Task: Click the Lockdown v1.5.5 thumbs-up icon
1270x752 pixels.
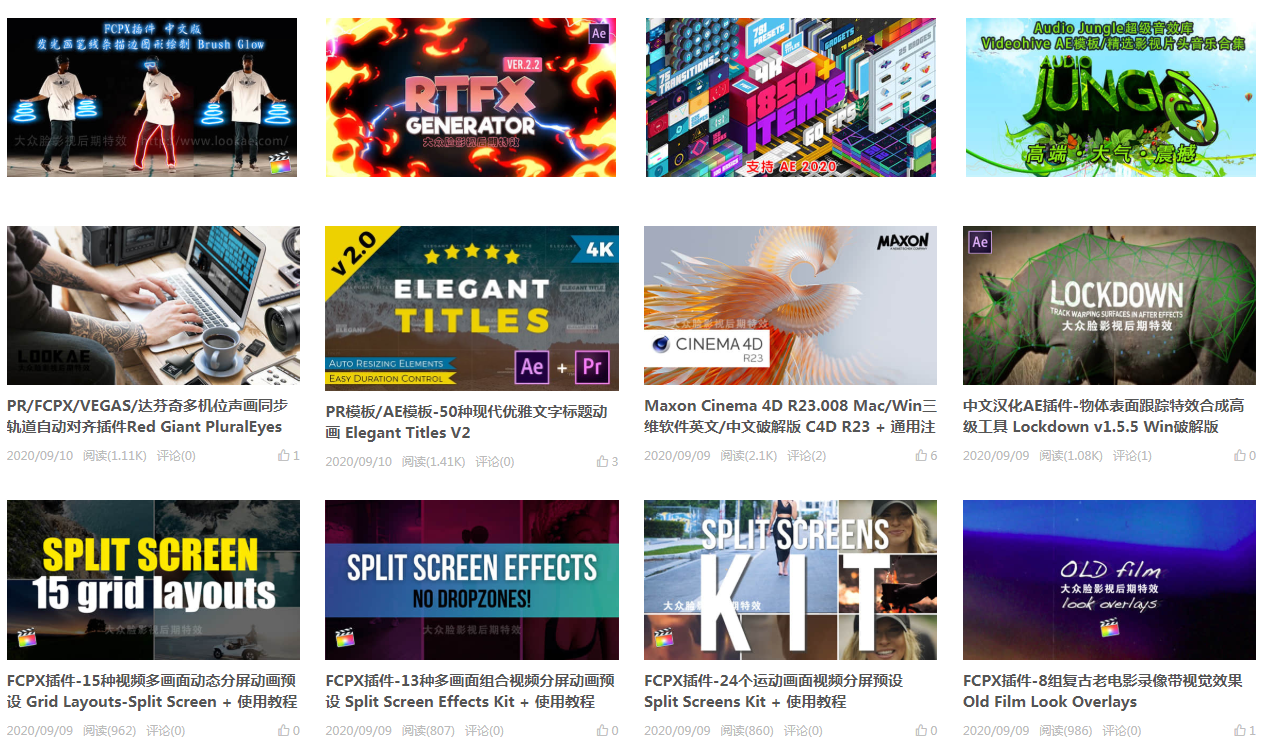Action: (x=1240, y=456)
